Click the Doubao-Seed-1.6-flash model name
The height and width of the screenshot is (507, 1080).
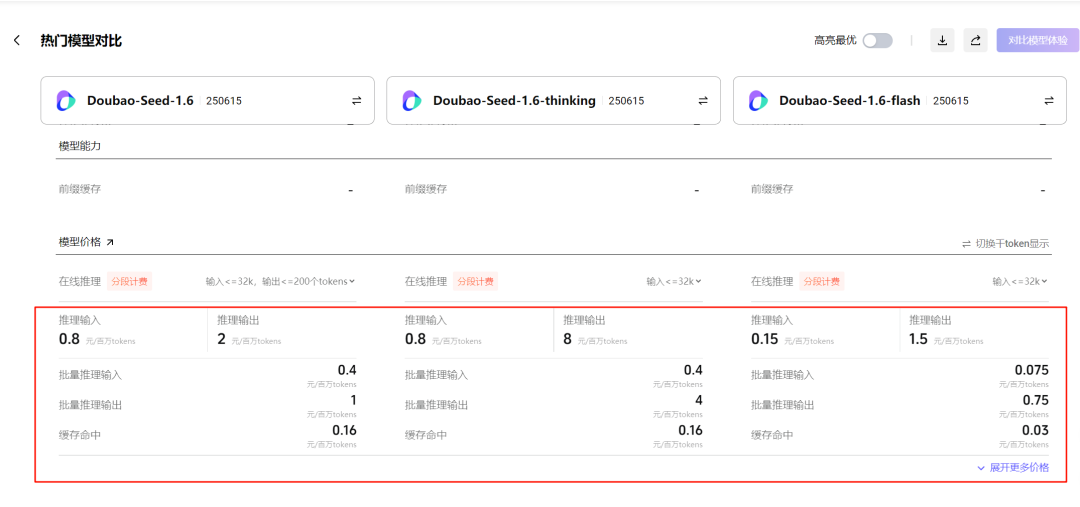[850, 101]
